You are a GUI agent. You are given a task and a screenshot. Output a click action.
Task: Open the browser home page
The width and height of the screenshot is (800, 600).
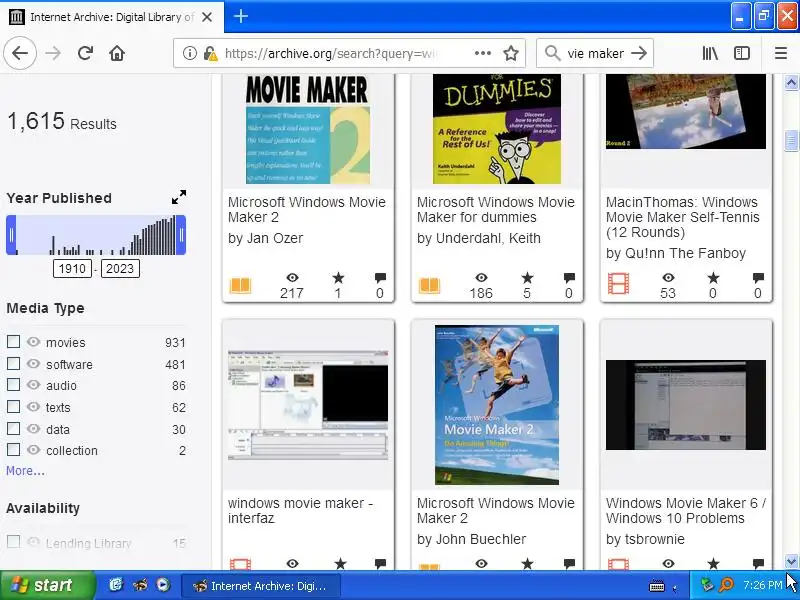pos(117,53)
